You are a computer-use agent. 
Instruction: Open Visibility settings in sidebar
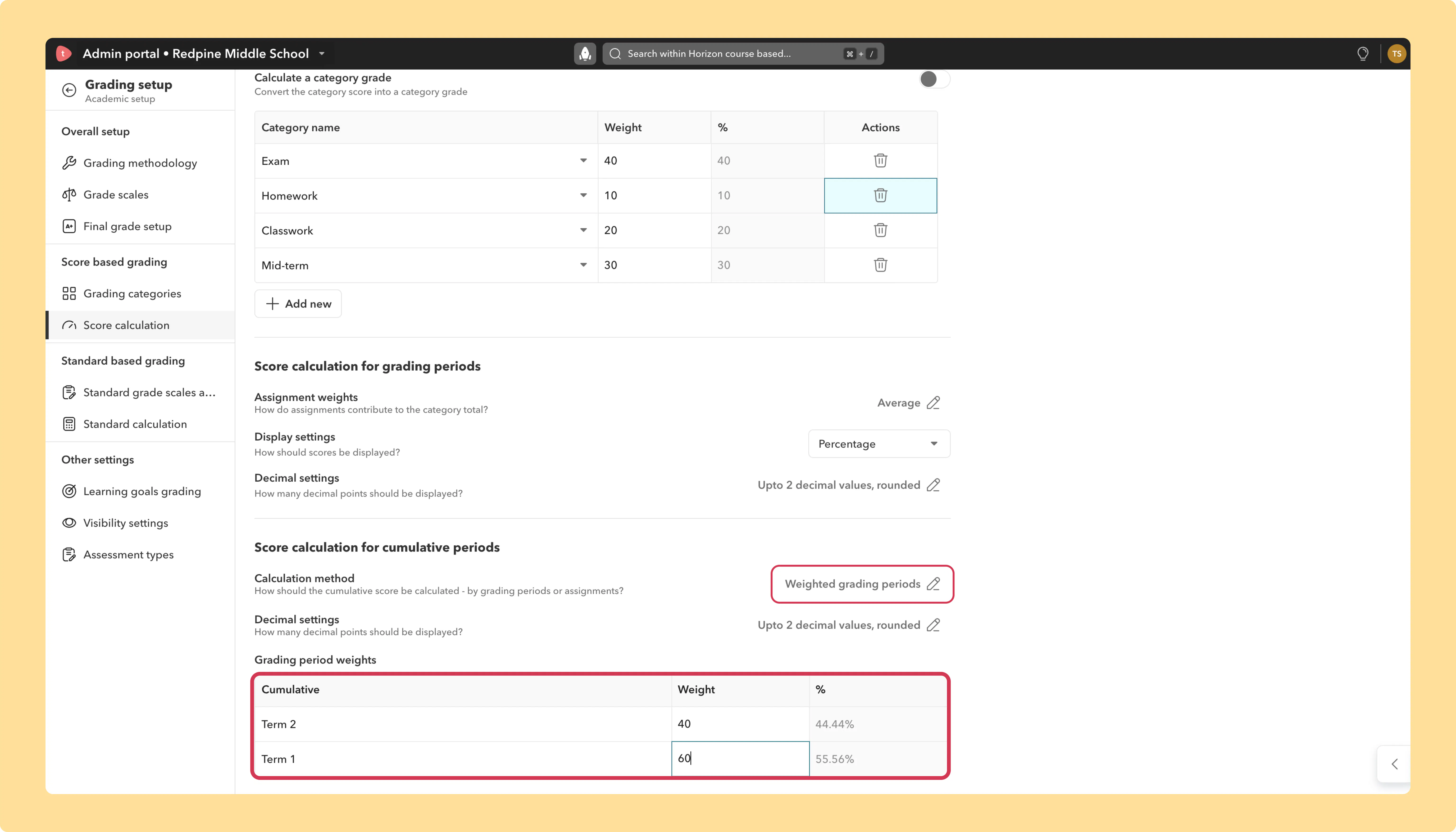(x=140, y=523)
